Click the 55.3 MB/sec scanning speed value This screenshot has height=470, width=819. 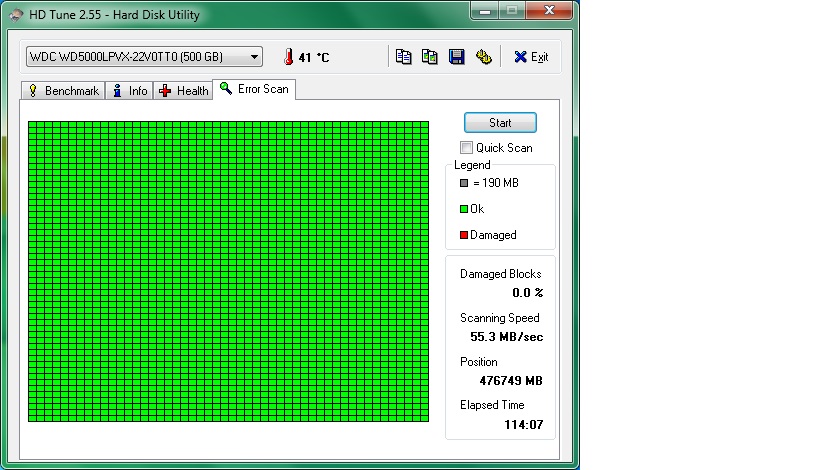coord(506,337)
